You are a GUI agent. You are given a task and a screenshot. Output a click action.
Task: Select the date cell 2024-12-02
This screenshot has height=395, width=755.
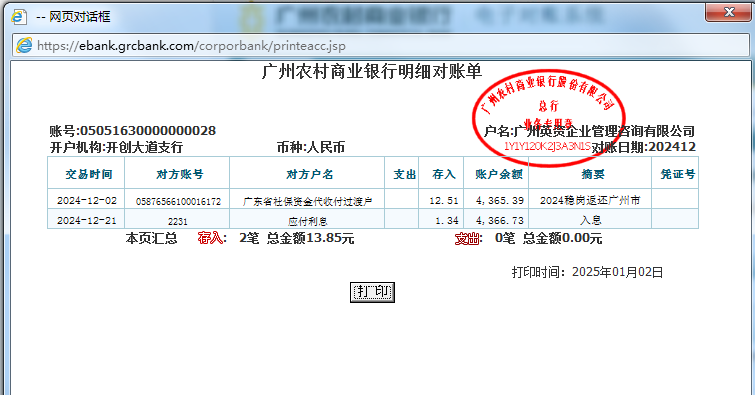pos(87,200)
